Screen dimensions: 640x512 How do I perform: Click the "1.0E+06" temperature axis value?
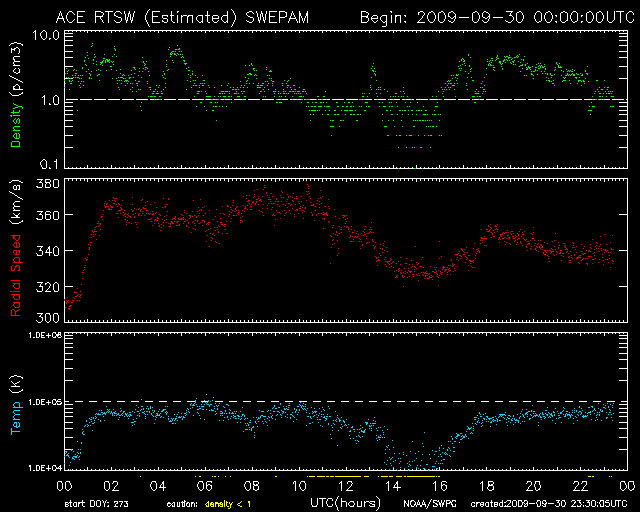point(45,335)
